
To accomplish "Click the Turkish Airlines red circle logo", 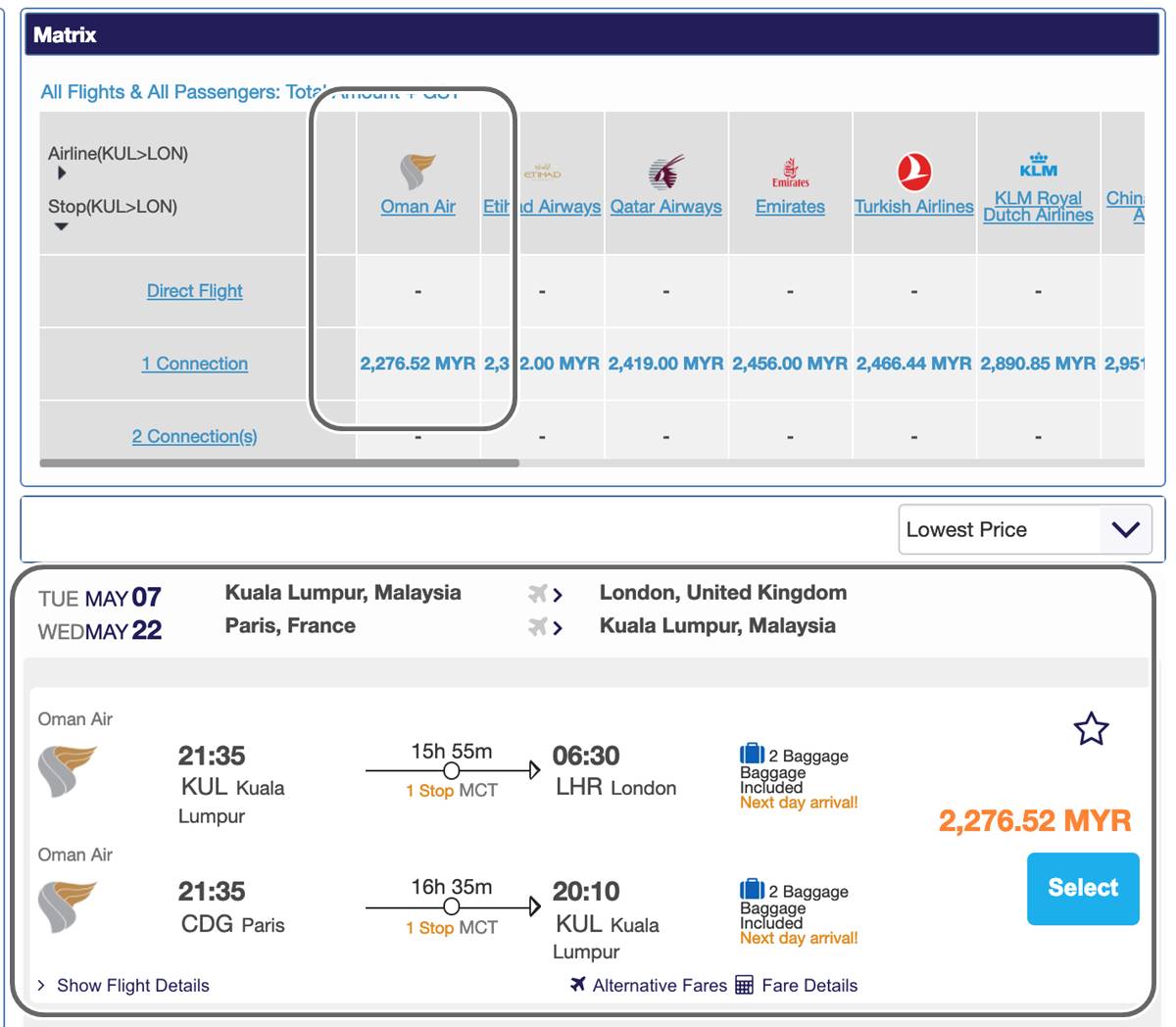I will coord(914,171).
